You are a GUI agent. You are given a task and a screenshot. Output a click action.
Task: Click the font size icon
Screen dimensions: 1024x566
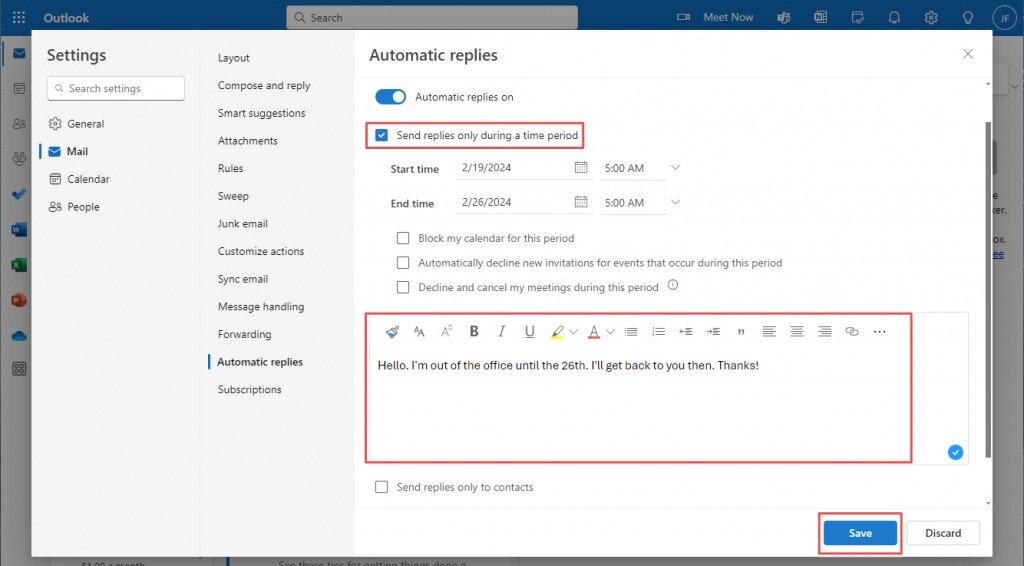(x=419, y=332)
